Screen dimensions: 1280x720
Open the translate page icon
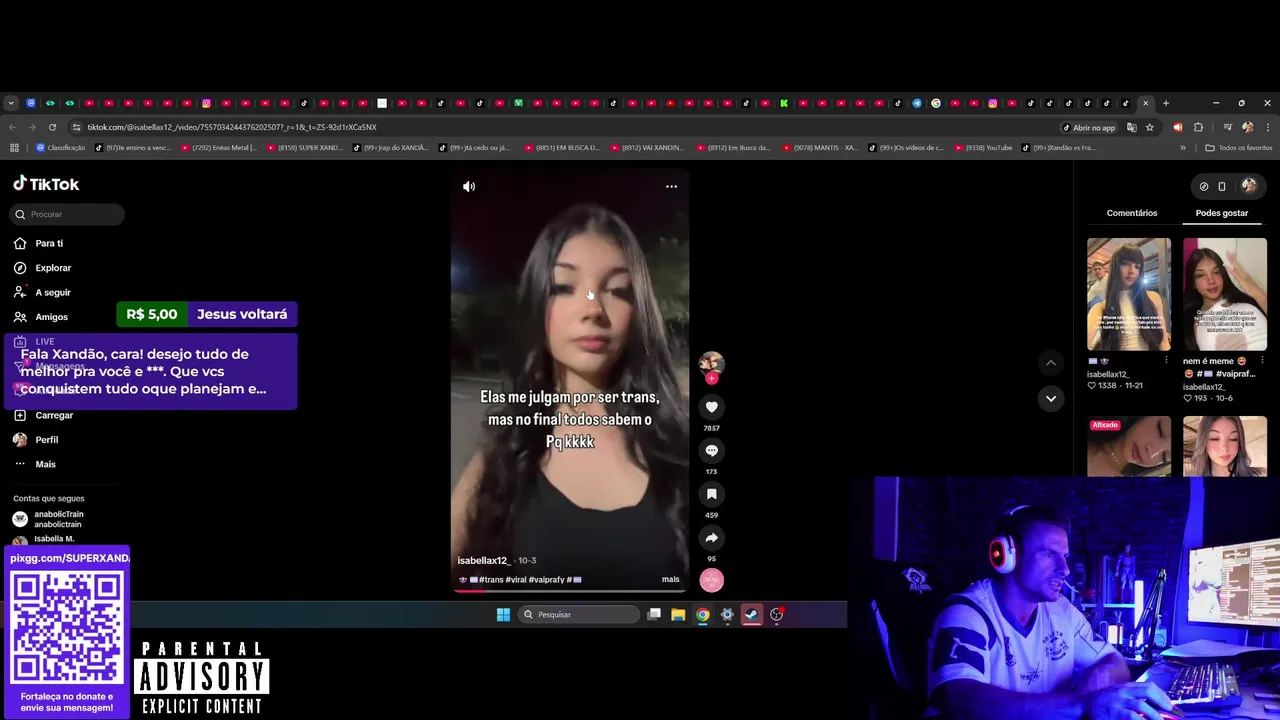coord(1131,127)
